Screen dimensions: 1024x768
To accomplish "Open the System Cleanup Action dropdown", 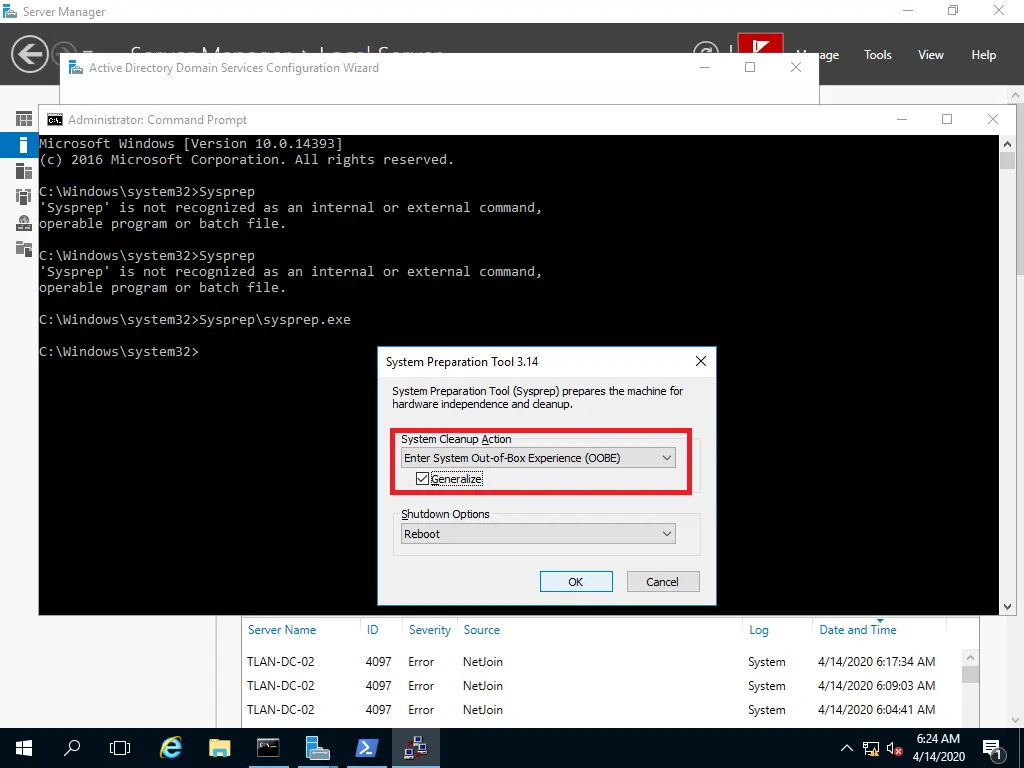I will [x=538, y=458].
